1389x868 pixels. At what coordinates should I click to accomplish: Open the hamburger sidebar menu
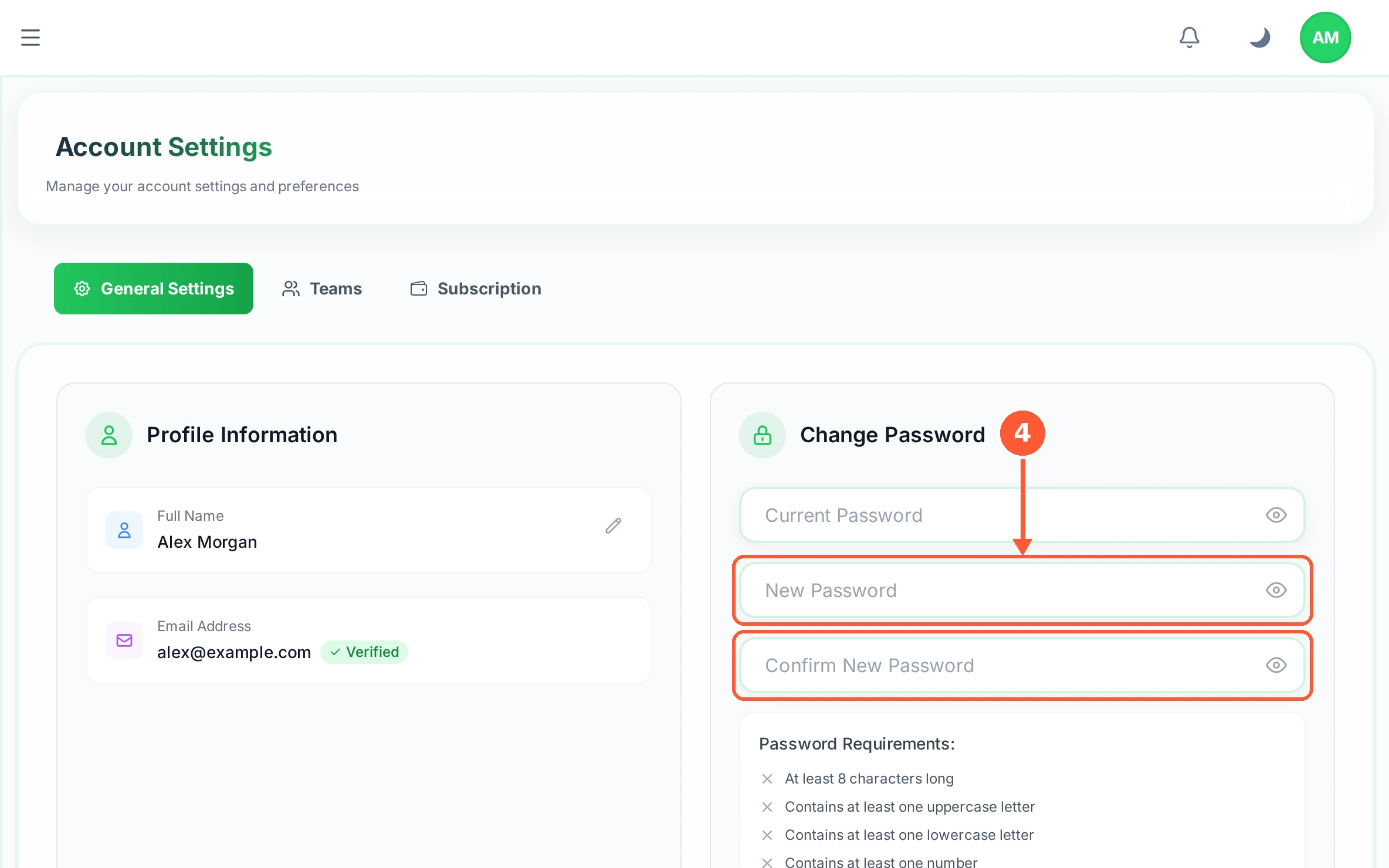tap(31, 38)
